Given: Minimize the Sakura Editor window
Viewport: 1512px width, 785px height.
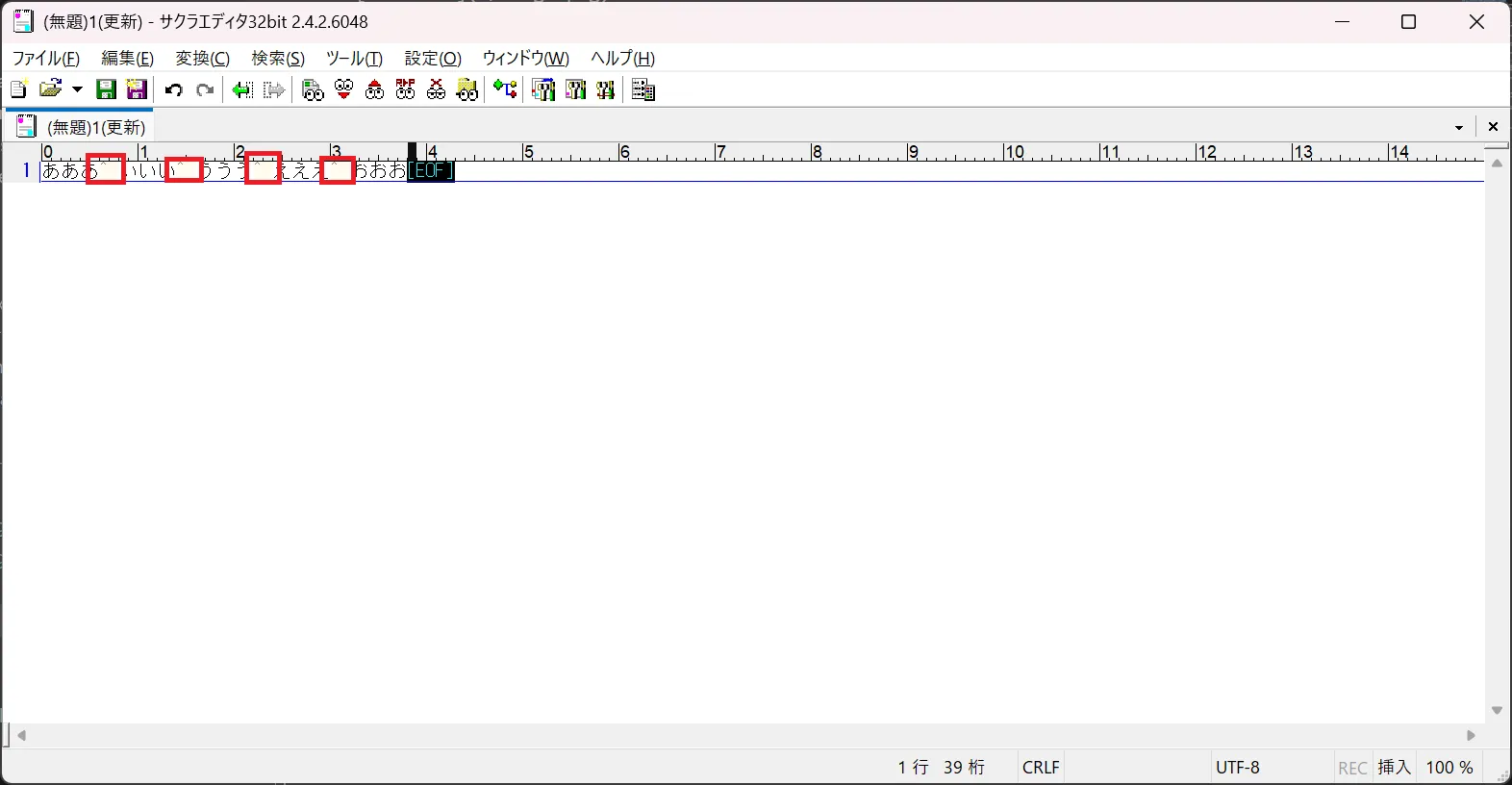Looking at the screenshot, I should (x=1343, y=21).
